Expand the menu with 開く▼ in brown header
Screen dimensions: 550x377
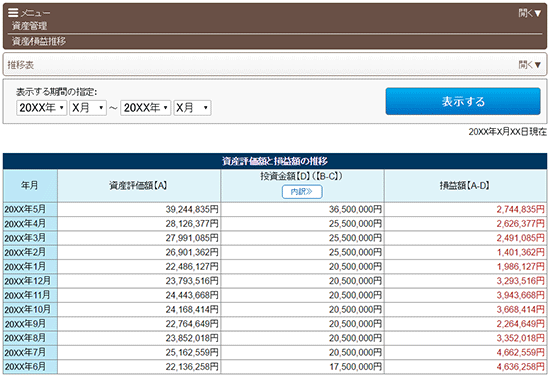click(530, 13)
